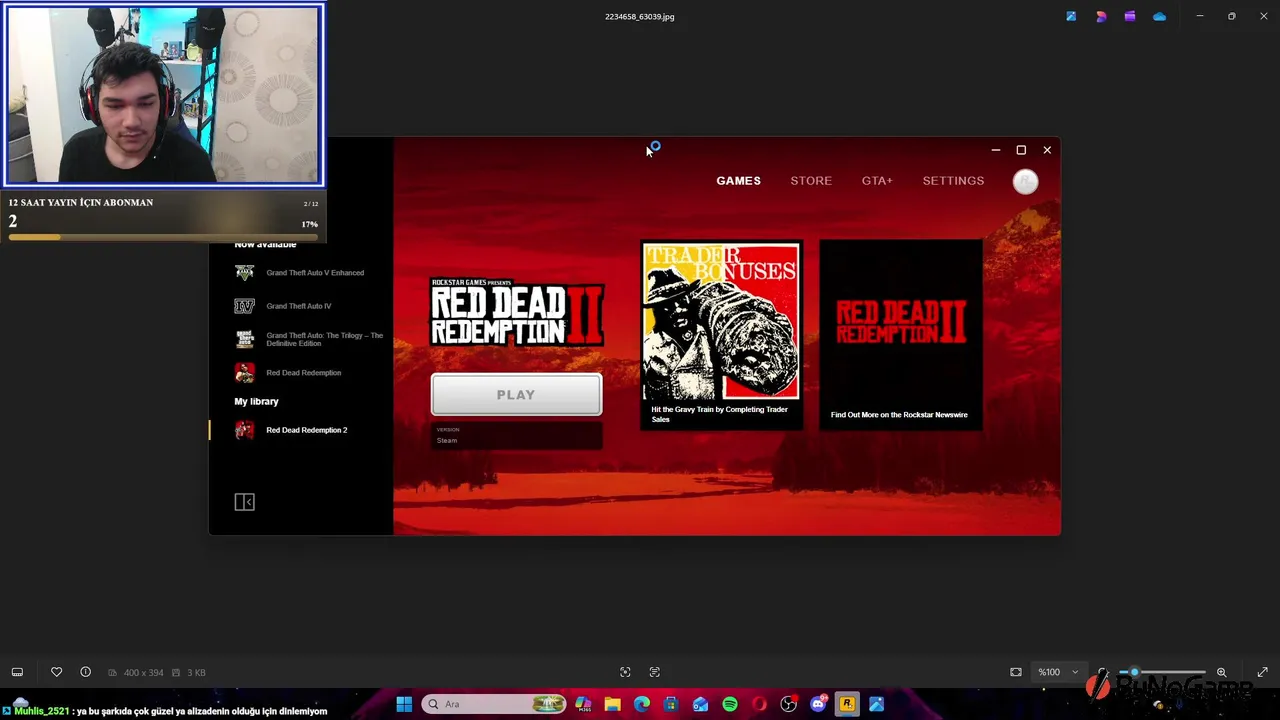The image size is (1280, 720).
Task: Switch to Photos app on the taskbar
Action: coord(876,704)
